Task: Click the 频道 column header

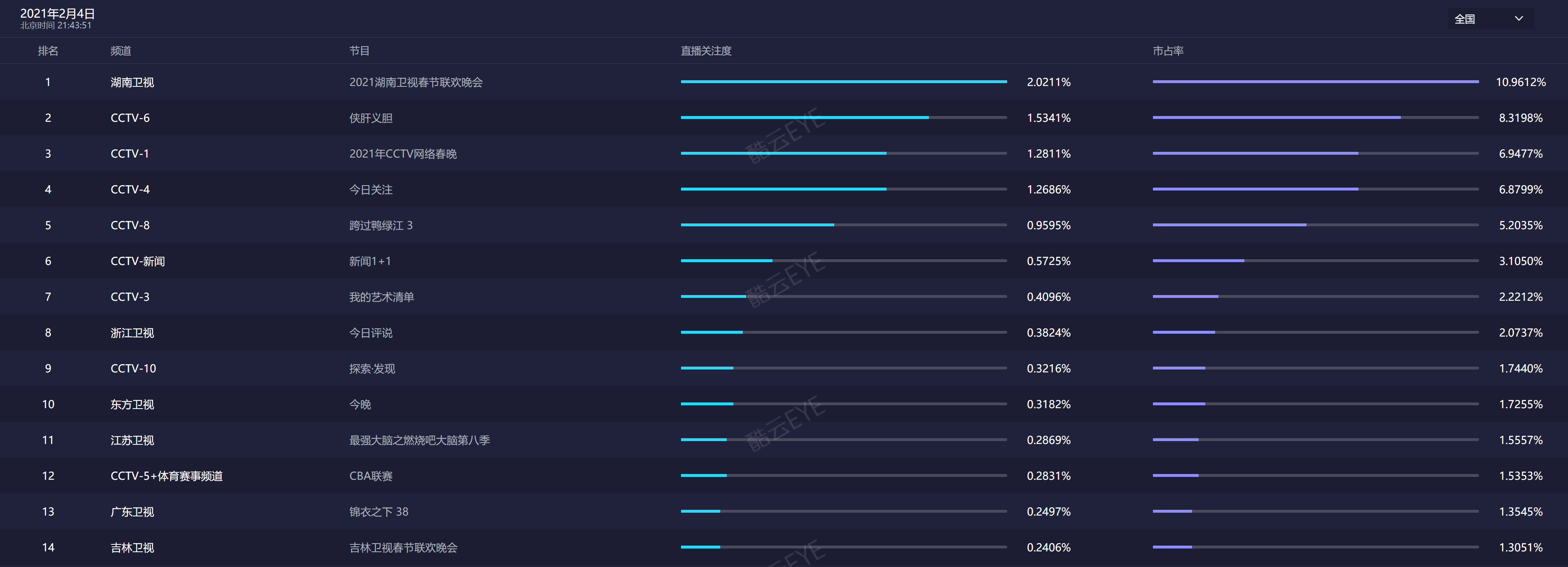Action: pos(121,51)
